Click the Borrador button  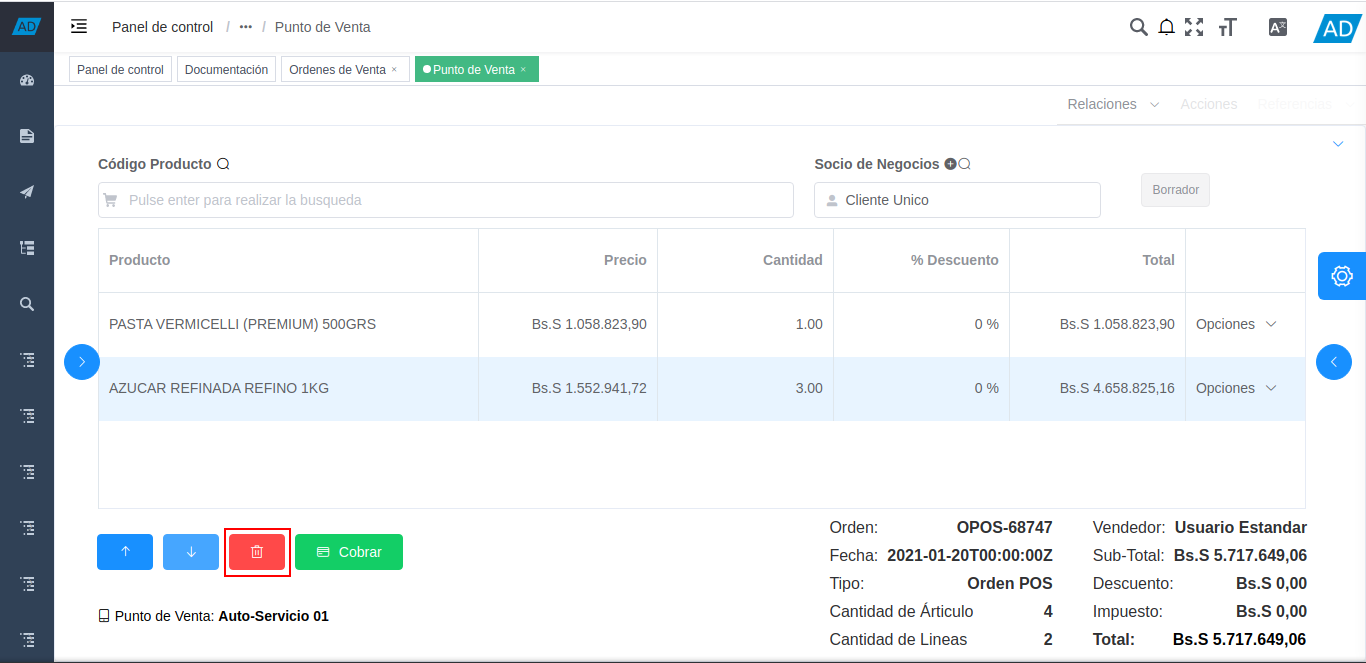pyautogui.click(x=1175, y=190)
